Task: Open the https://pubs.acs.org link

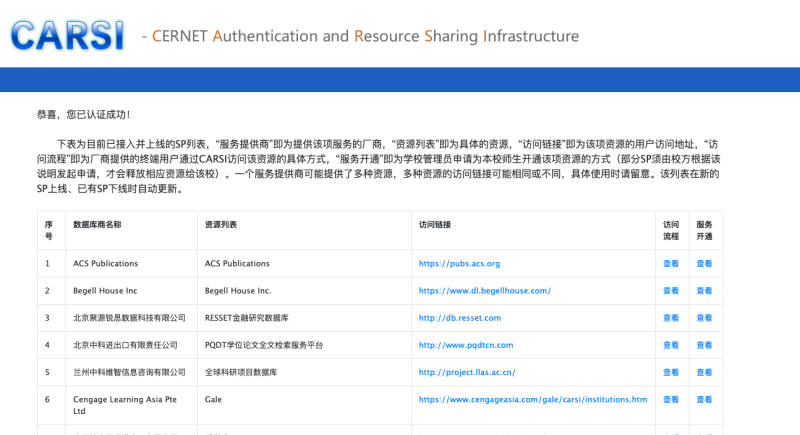Action: click(x=459, y=264)
